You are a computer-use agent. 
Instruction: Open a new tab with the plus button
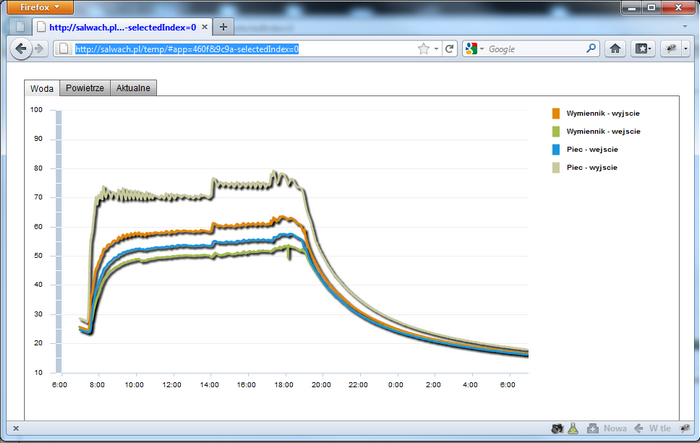pyautogui.click(x=223, y=27)
